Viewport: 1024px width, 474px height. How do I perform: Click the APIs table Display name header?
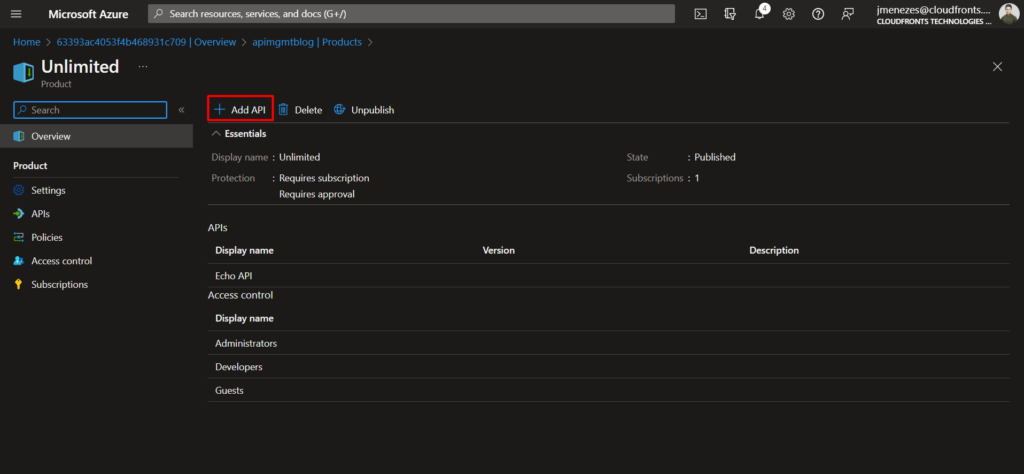(x=244, y=250)
